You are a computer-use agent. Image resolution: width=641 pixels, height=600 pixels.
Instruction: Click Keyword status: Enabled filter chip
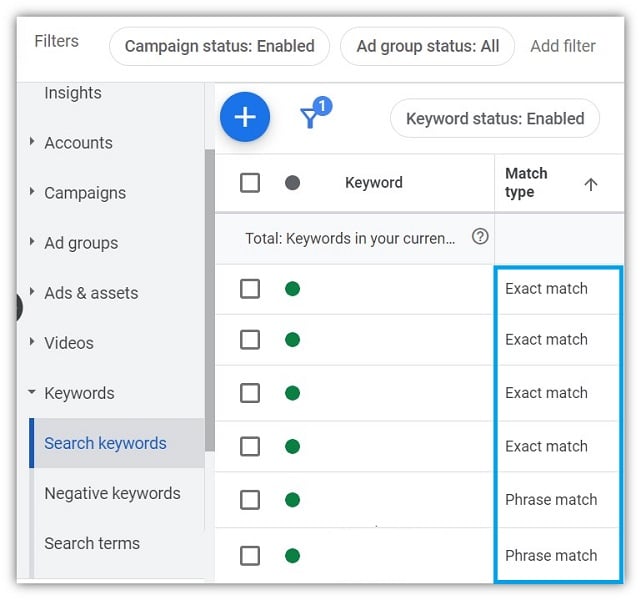click(495, 119)
